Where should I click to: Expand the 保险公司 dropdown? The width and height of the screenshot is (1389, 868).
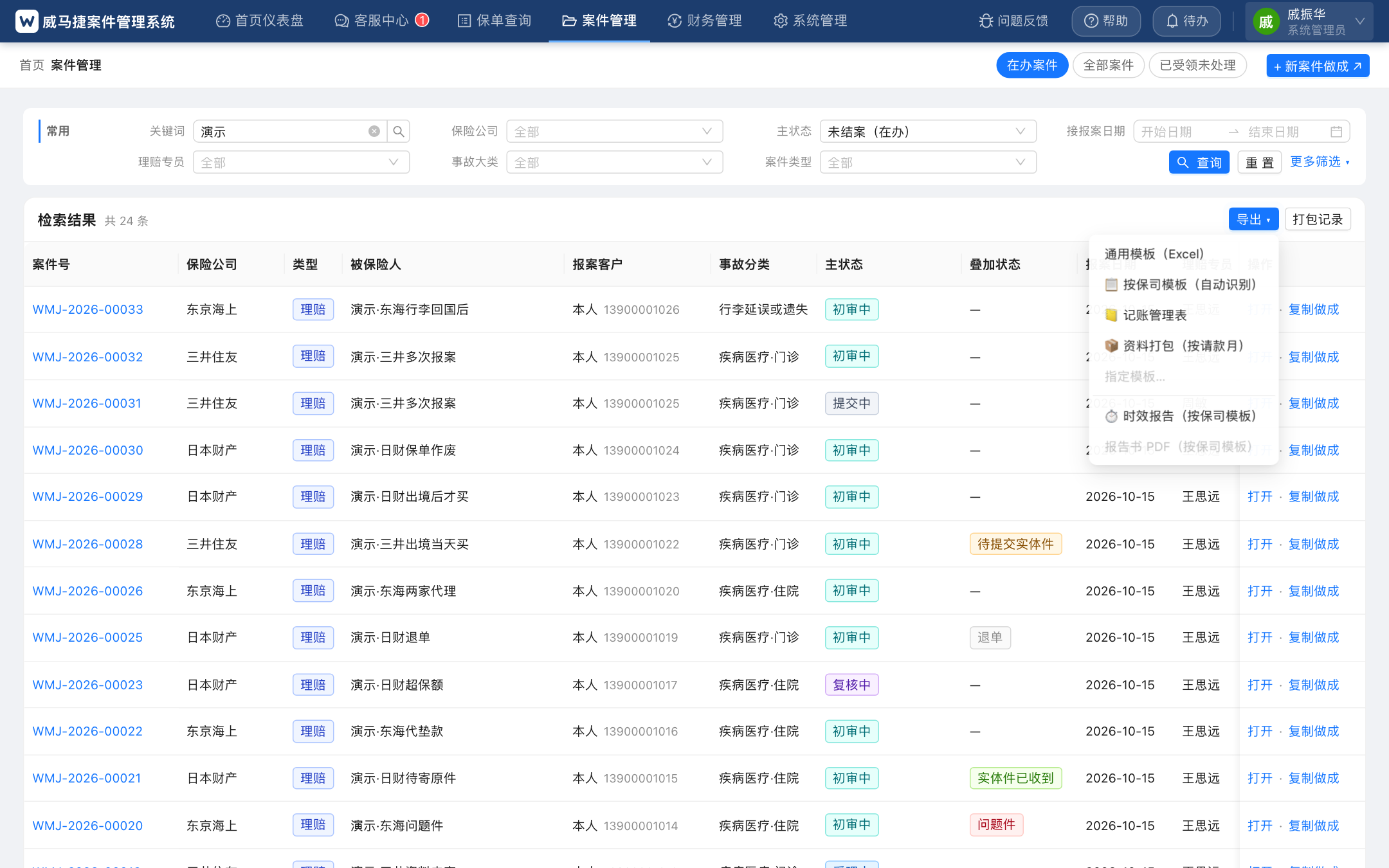(x=615, y=131)
